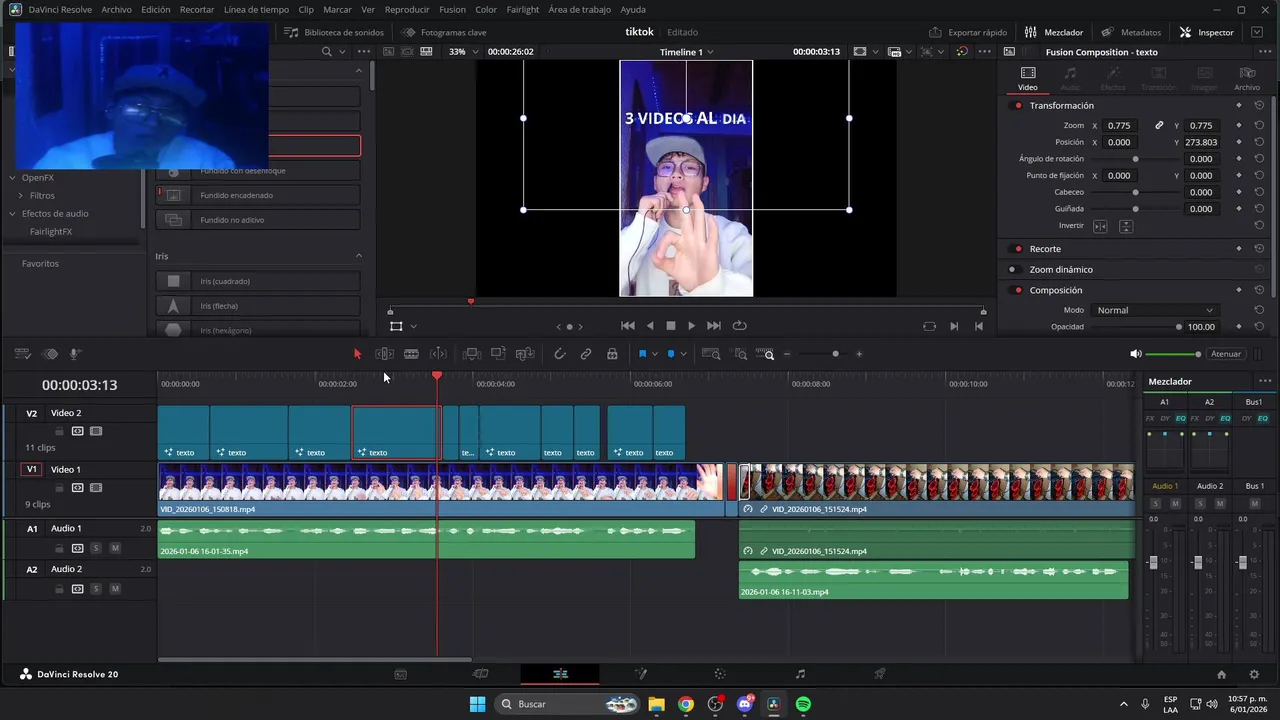This screenshot has height=720, width=1280.
Task: Toggle the linked selection chain icon
Action: point(586,354)
